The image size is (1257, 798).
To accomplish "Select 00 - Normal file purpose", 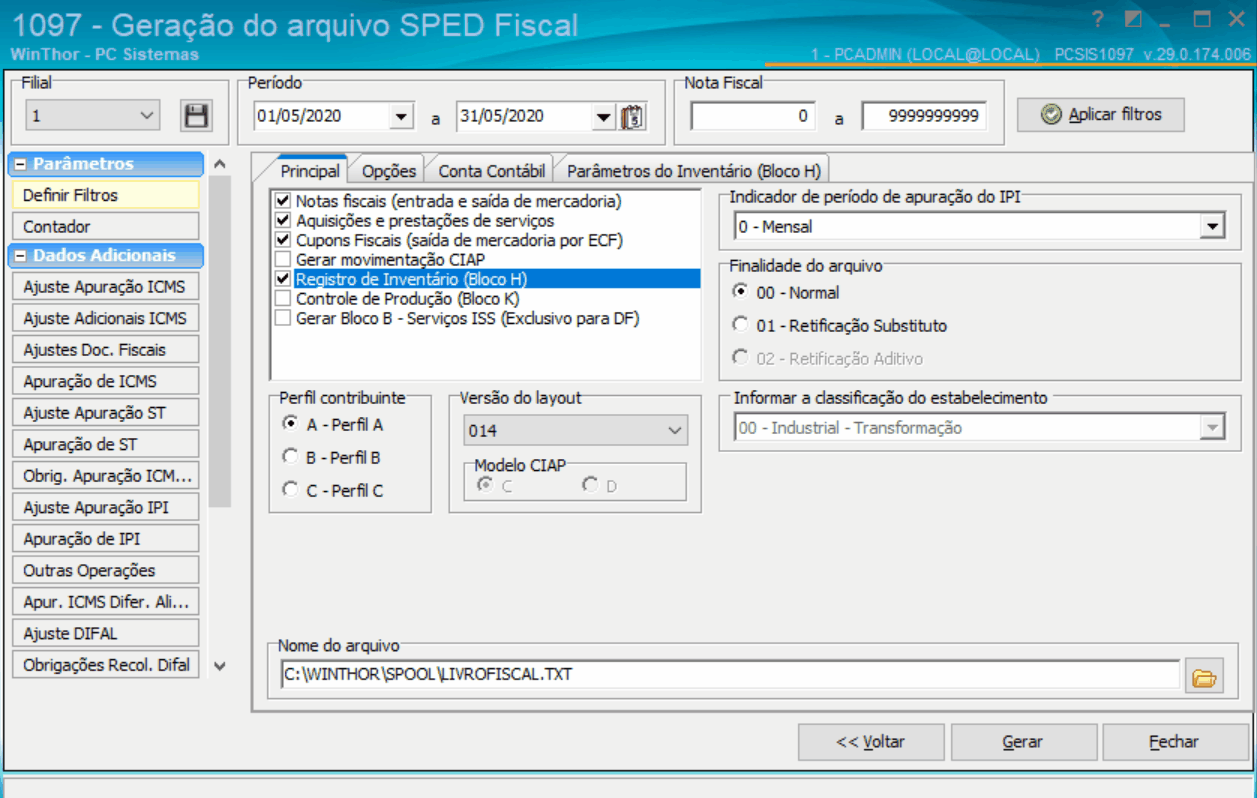I will 740,292.
